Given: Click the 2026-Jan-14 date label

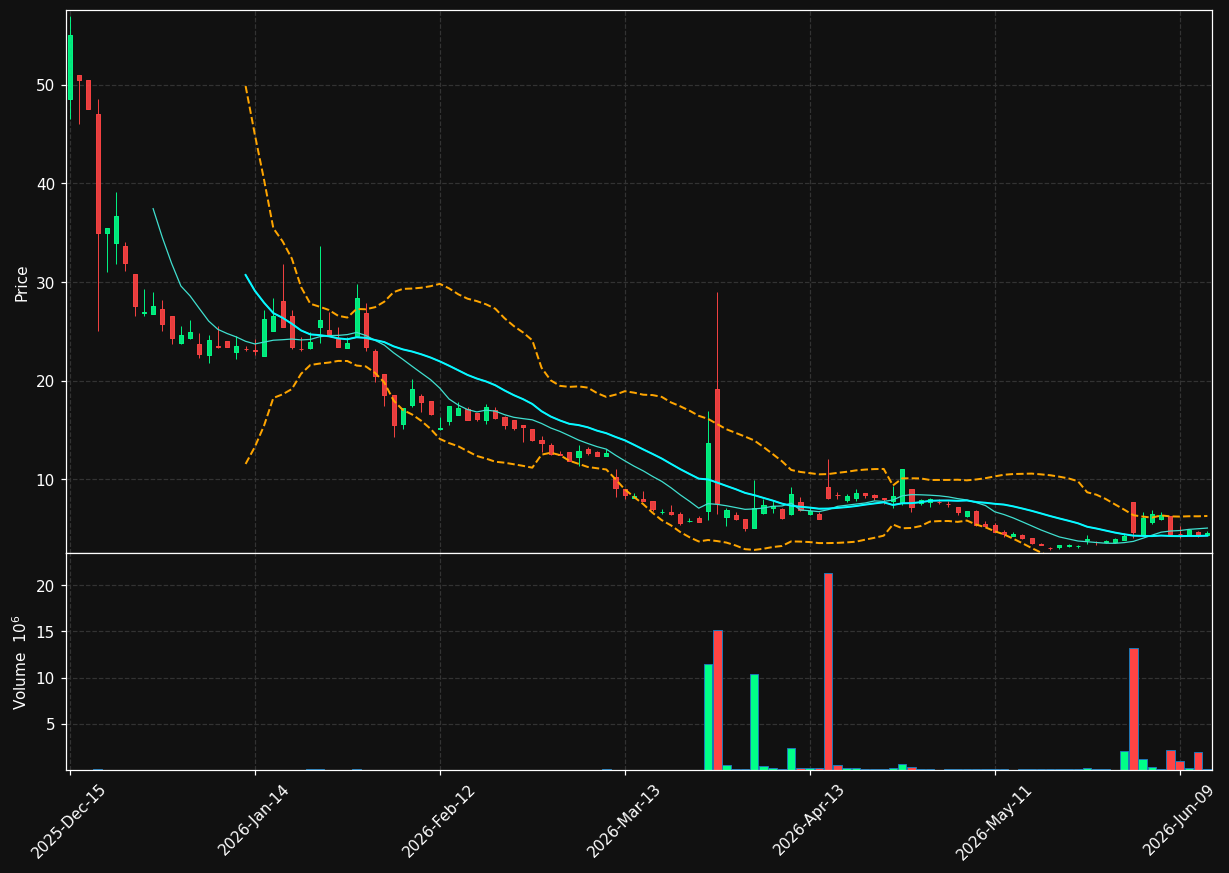Looking at the screenshot, I should tap(253, 822).
